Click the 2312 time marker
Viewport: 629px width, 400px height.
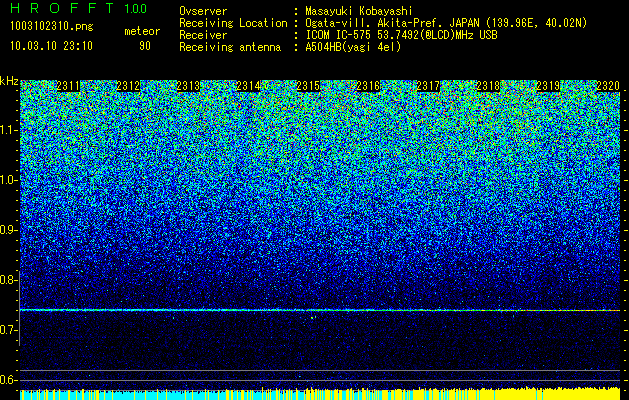pos(128,86)
